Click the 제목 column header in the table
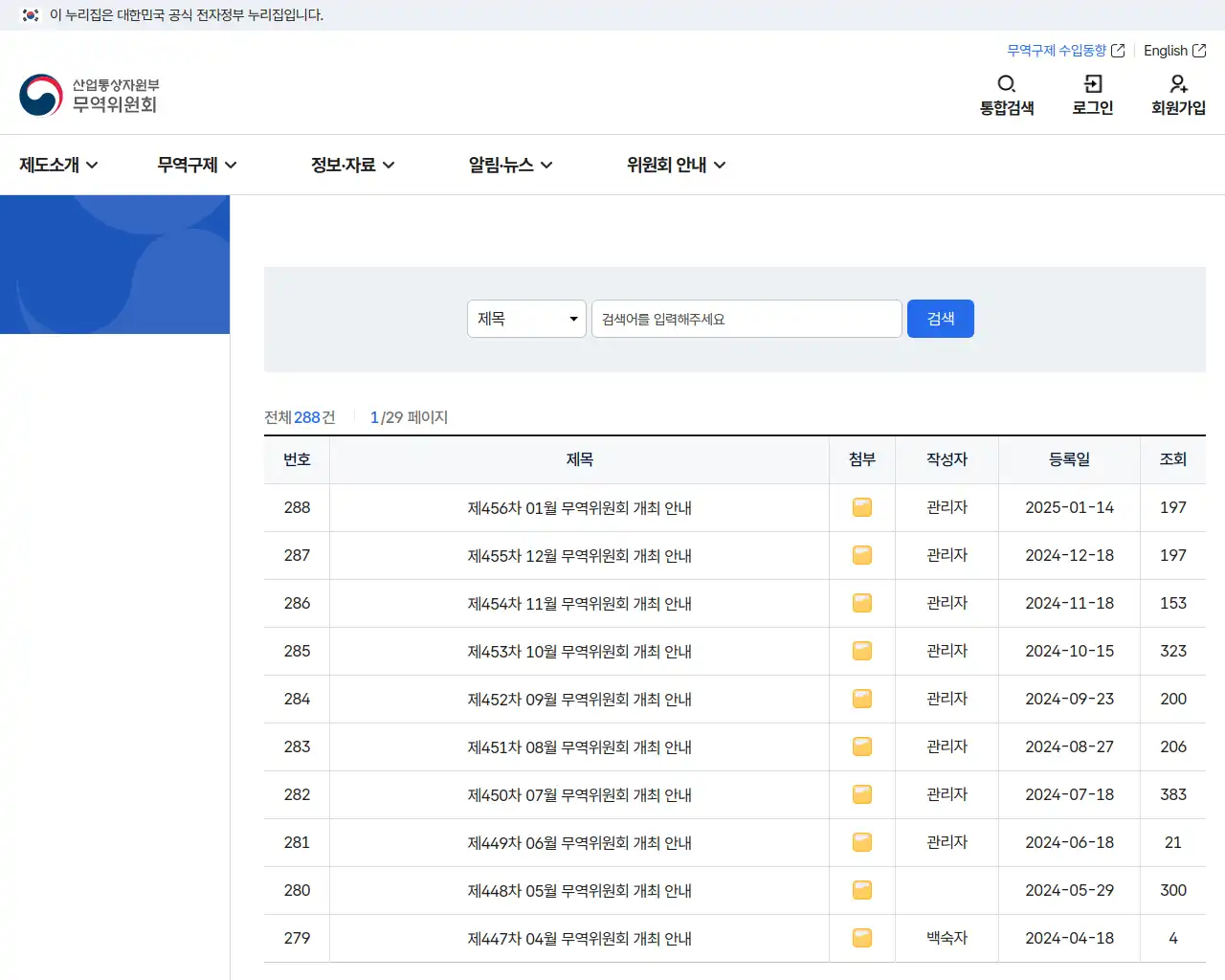The height and width of the screenshot is (980, 1225). pos(580,459)
